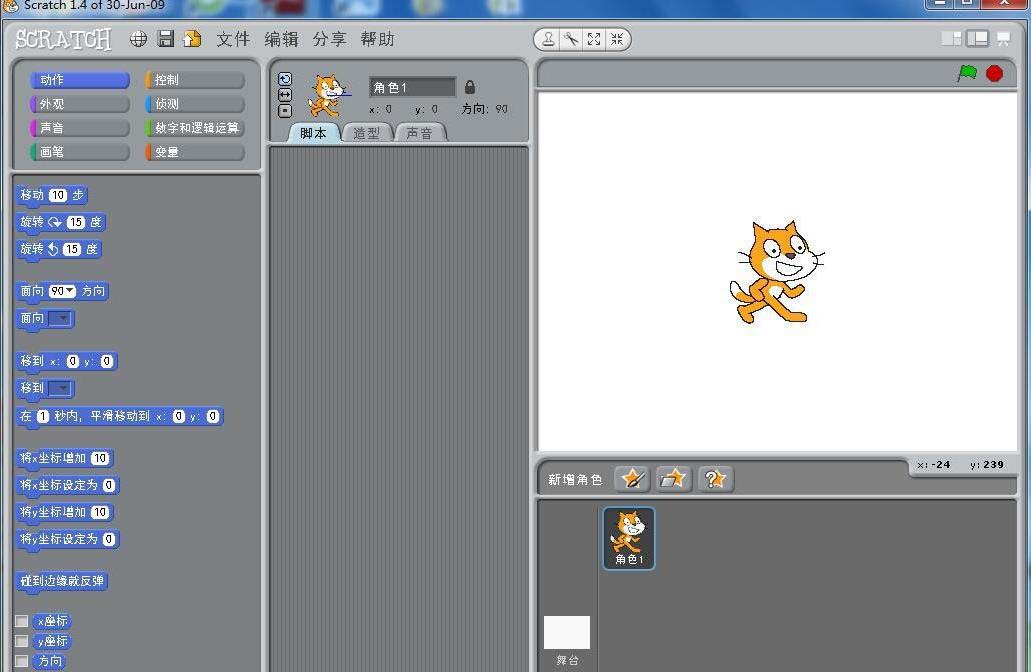Click the steps value 10 in 移动 block
This screenshot has width=1031, height=672.
tap(58, 195)
